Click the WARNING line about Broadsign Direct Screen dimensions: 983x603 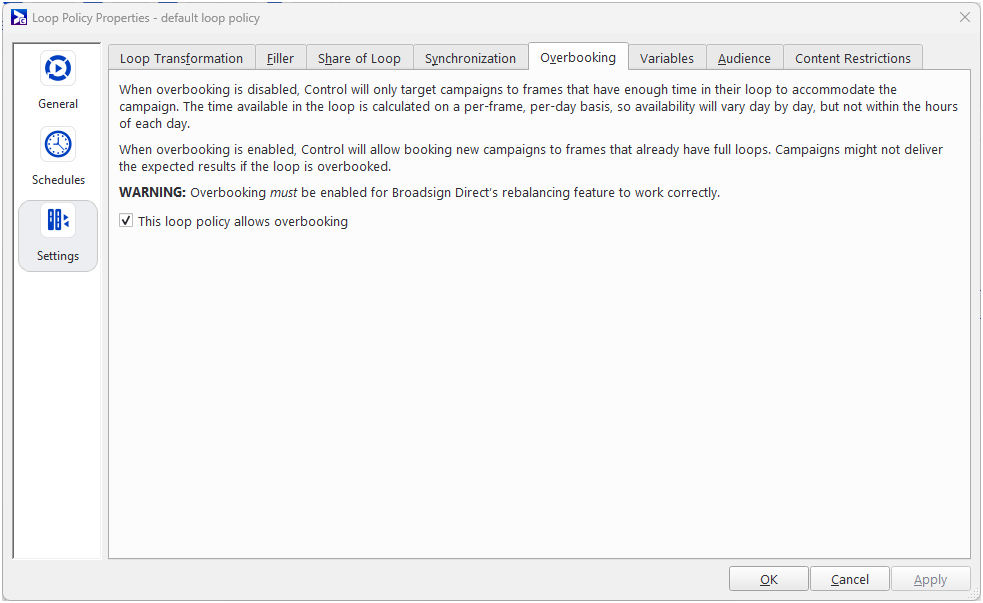pyautogui.click(x=419, y=192)
